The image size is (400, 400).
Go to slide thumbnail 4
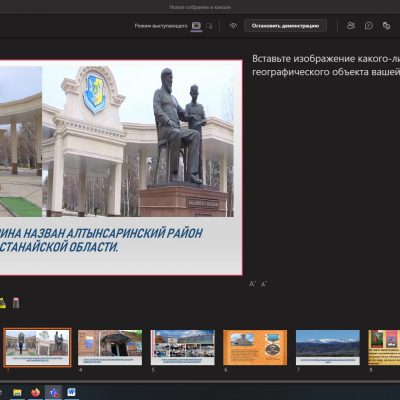point(110,348)
